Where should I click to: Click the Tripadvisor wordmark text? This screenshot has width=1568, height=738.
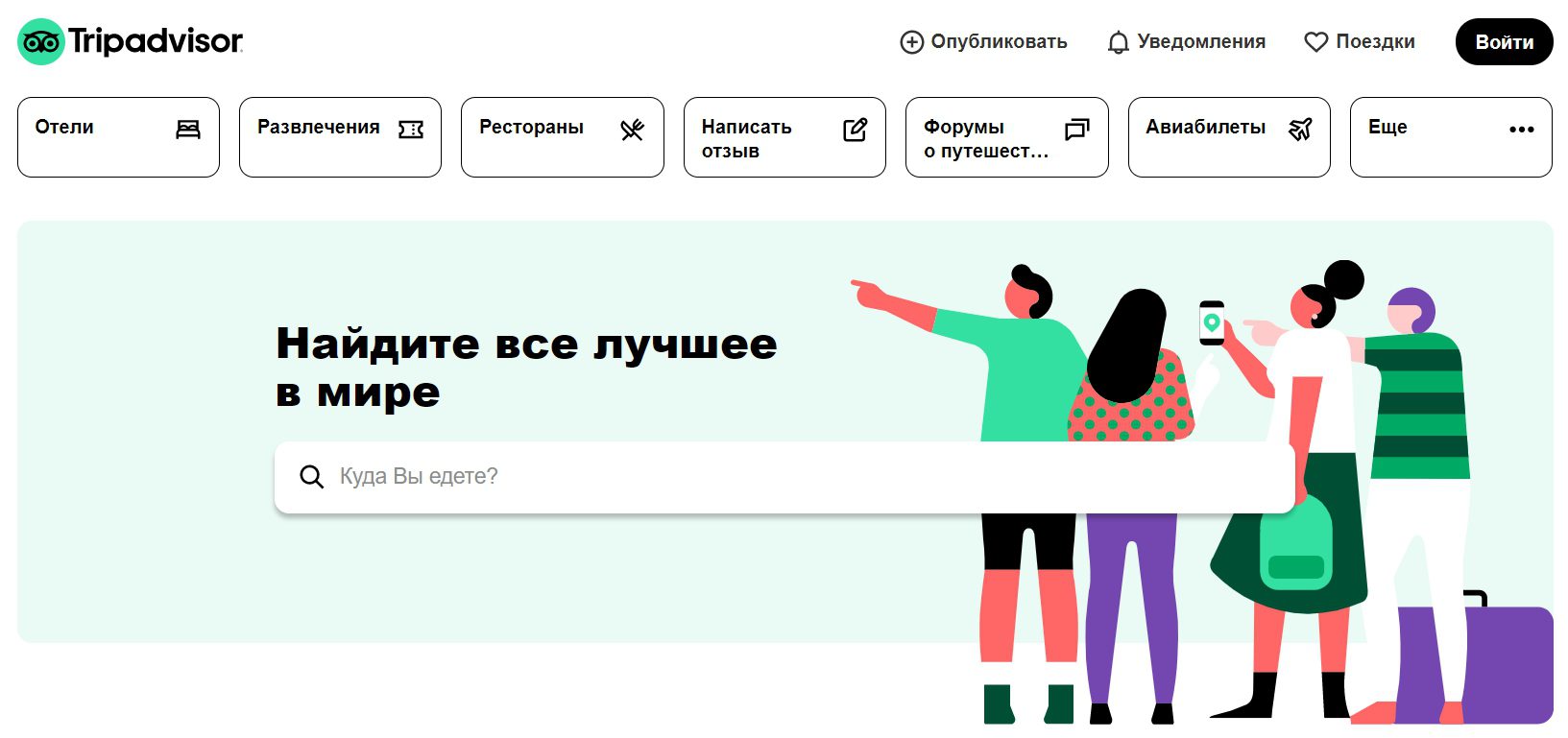coord(156,41)
